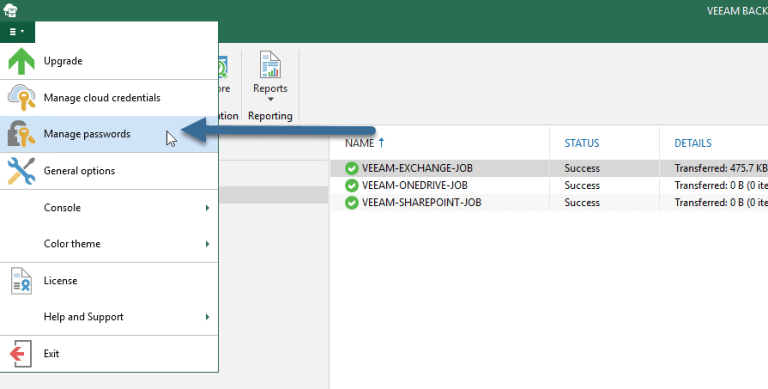Click the red Exit arrow icon

tap(21, 354)
